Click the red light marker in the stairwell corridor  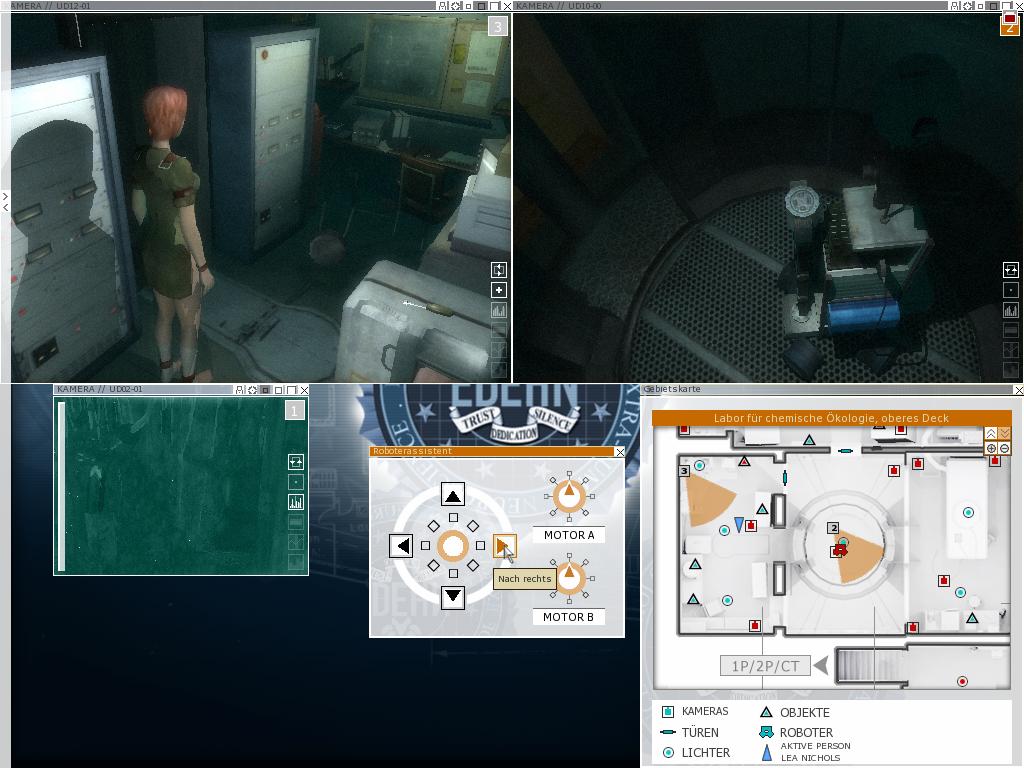(962, 681)
